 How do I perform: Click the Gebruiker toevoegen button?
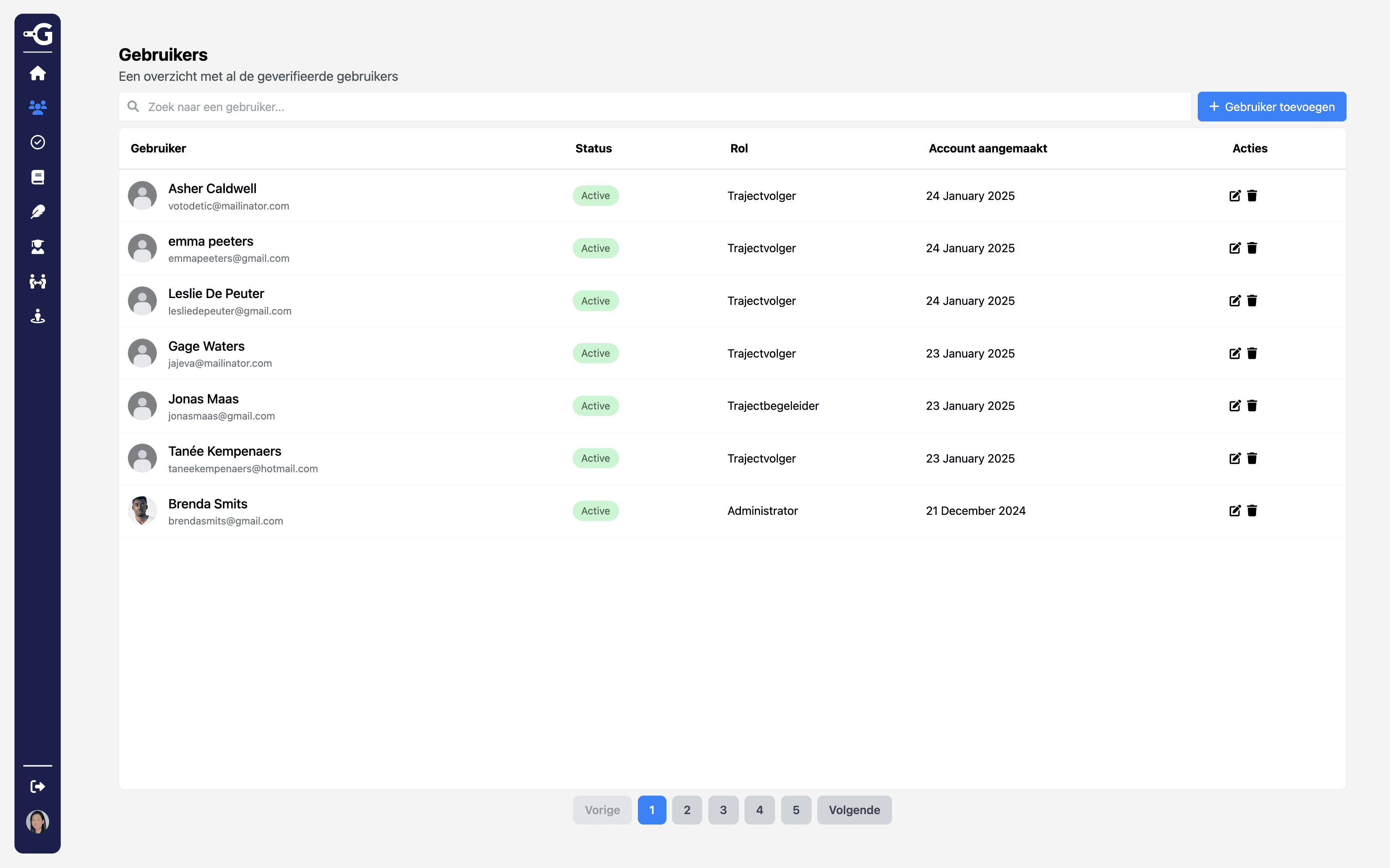(1272, 106)
